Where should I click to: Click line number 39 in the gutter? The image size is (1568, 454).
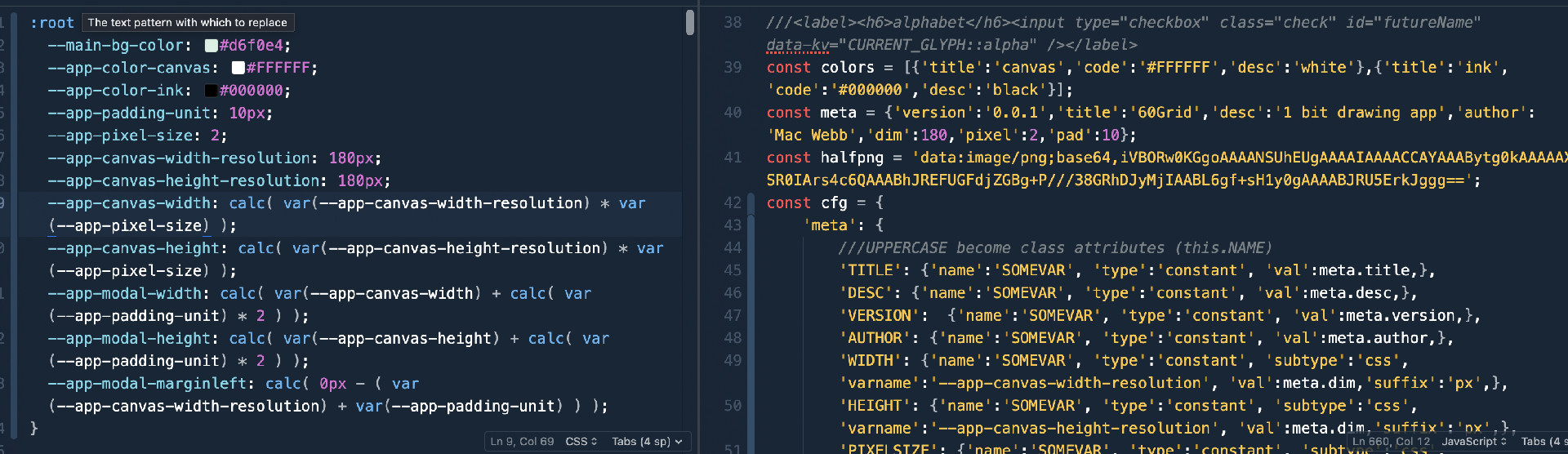tap(733, 68)
